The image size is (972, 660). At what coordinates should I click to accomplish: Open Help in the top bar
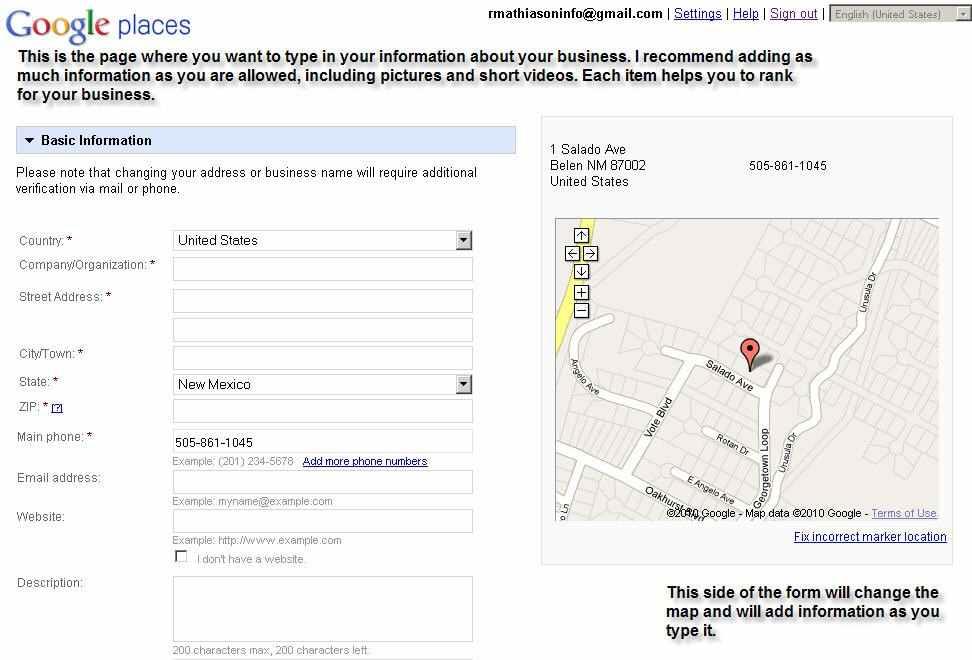pyautogui.click(x=745, y=14)
